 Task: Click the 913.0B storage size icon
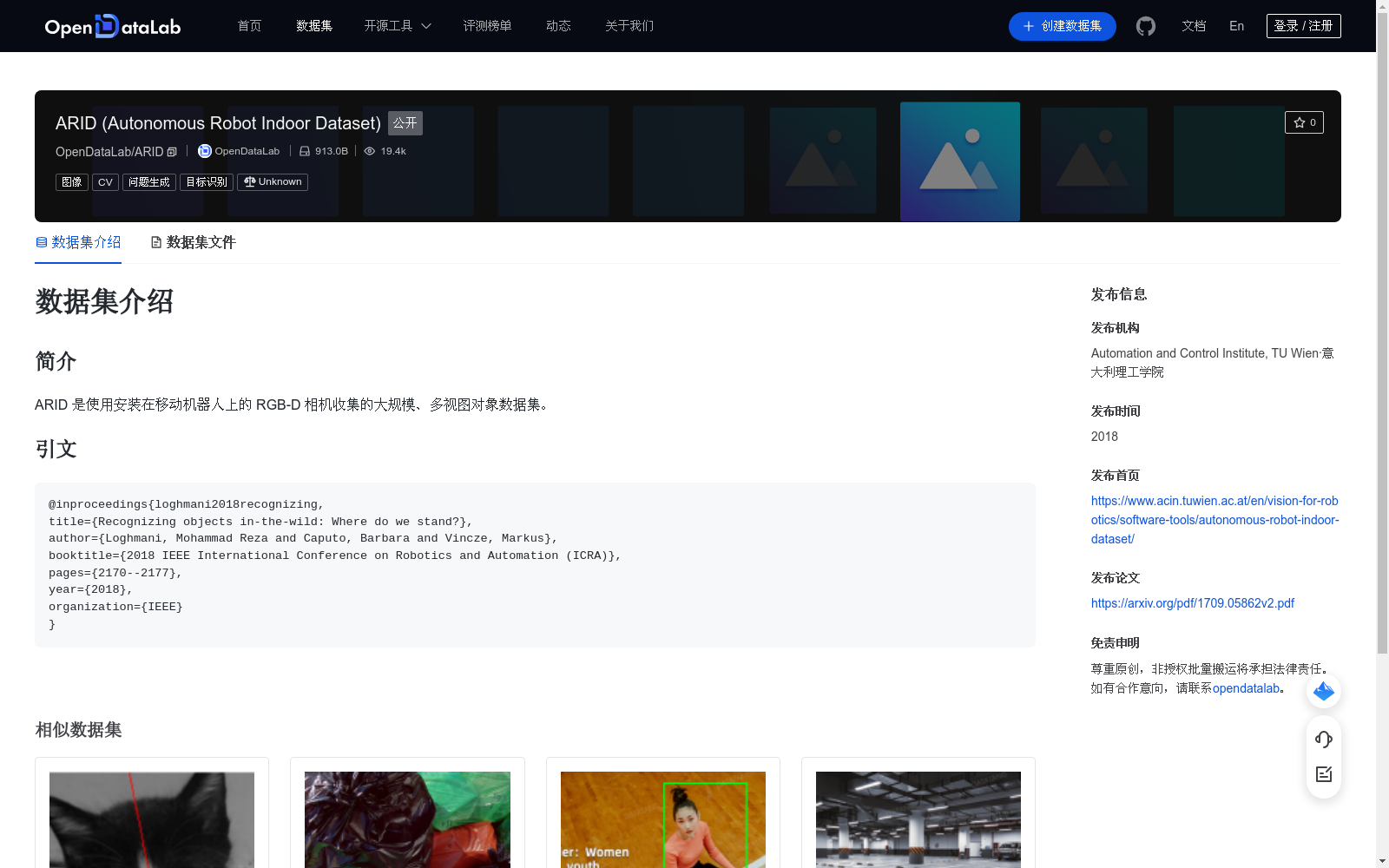[305, 151]
